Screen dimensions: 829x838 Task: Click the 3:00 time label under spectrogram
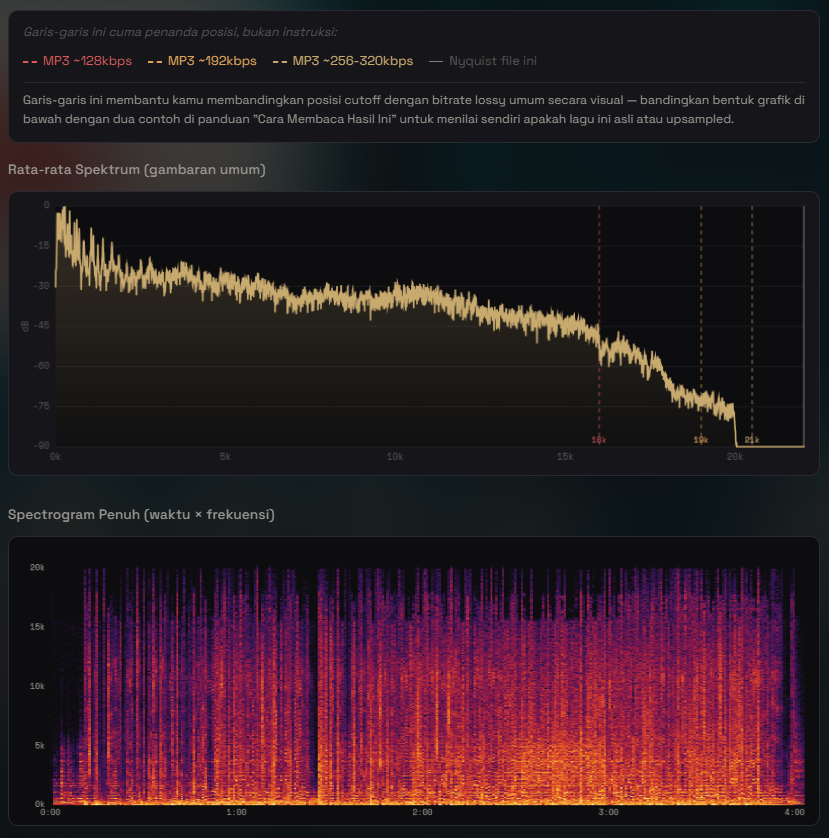tap(608, 812)
